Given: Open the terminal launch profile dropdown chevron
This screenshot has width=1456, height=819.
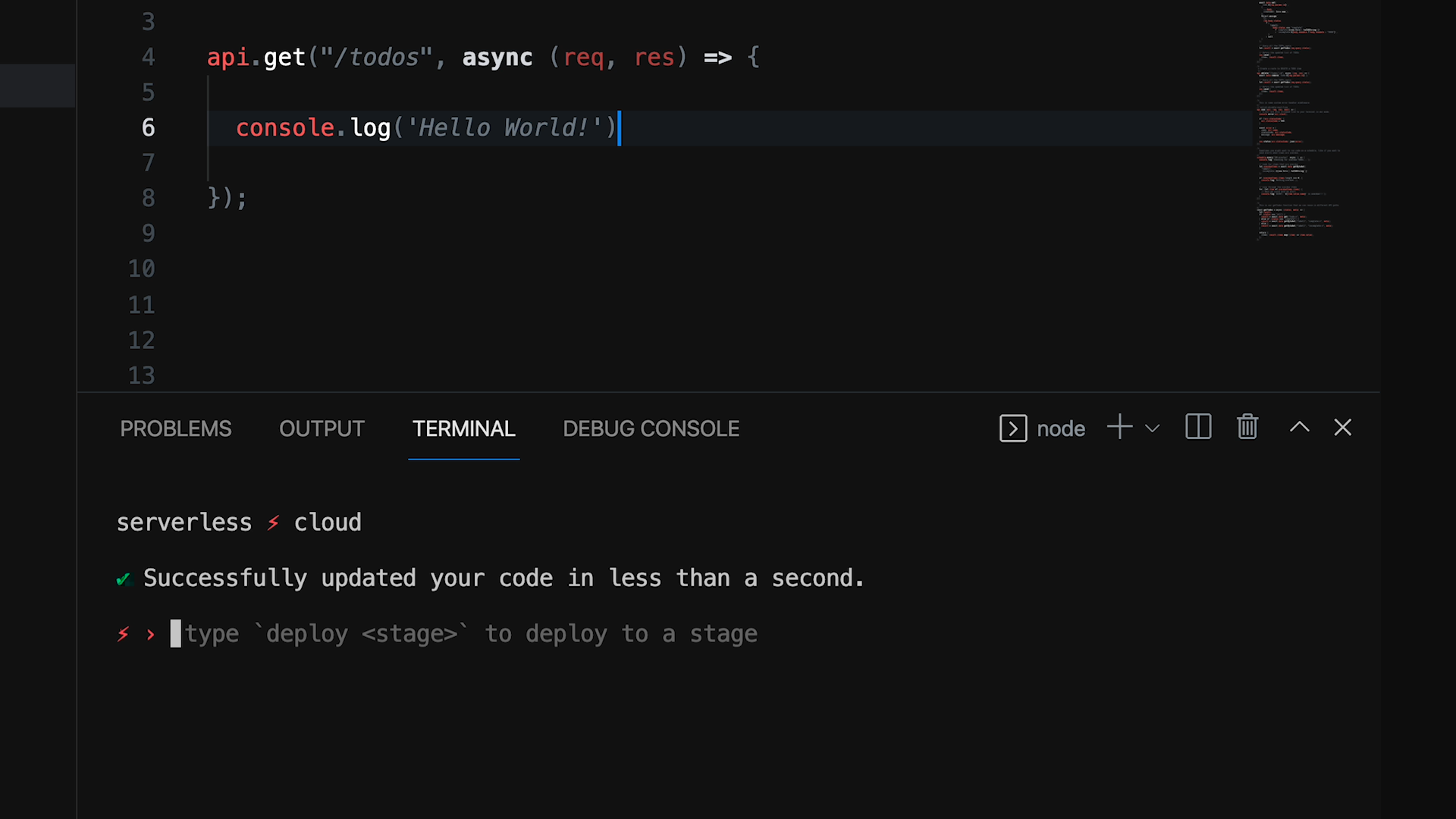Looking at the screenshot, I should [x=1152, y=428].
